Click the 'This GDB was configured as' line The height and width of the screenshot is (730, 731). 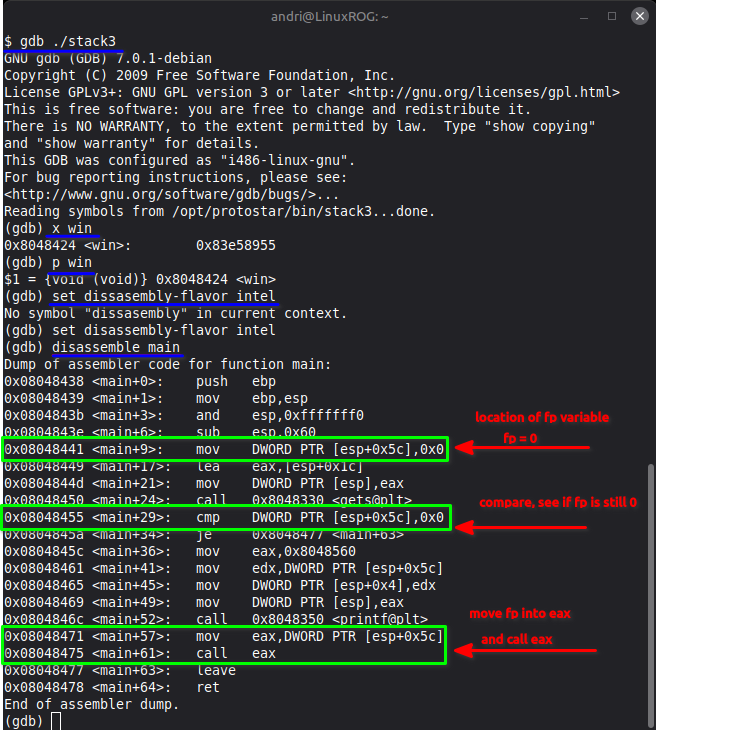coord(179,160)
